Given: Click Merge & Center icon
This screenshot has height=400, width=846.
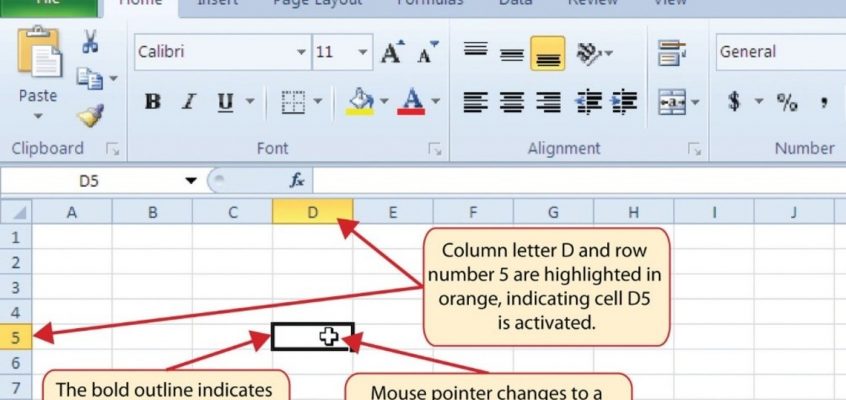Looking at the screenshot, I should pos(672,101).
